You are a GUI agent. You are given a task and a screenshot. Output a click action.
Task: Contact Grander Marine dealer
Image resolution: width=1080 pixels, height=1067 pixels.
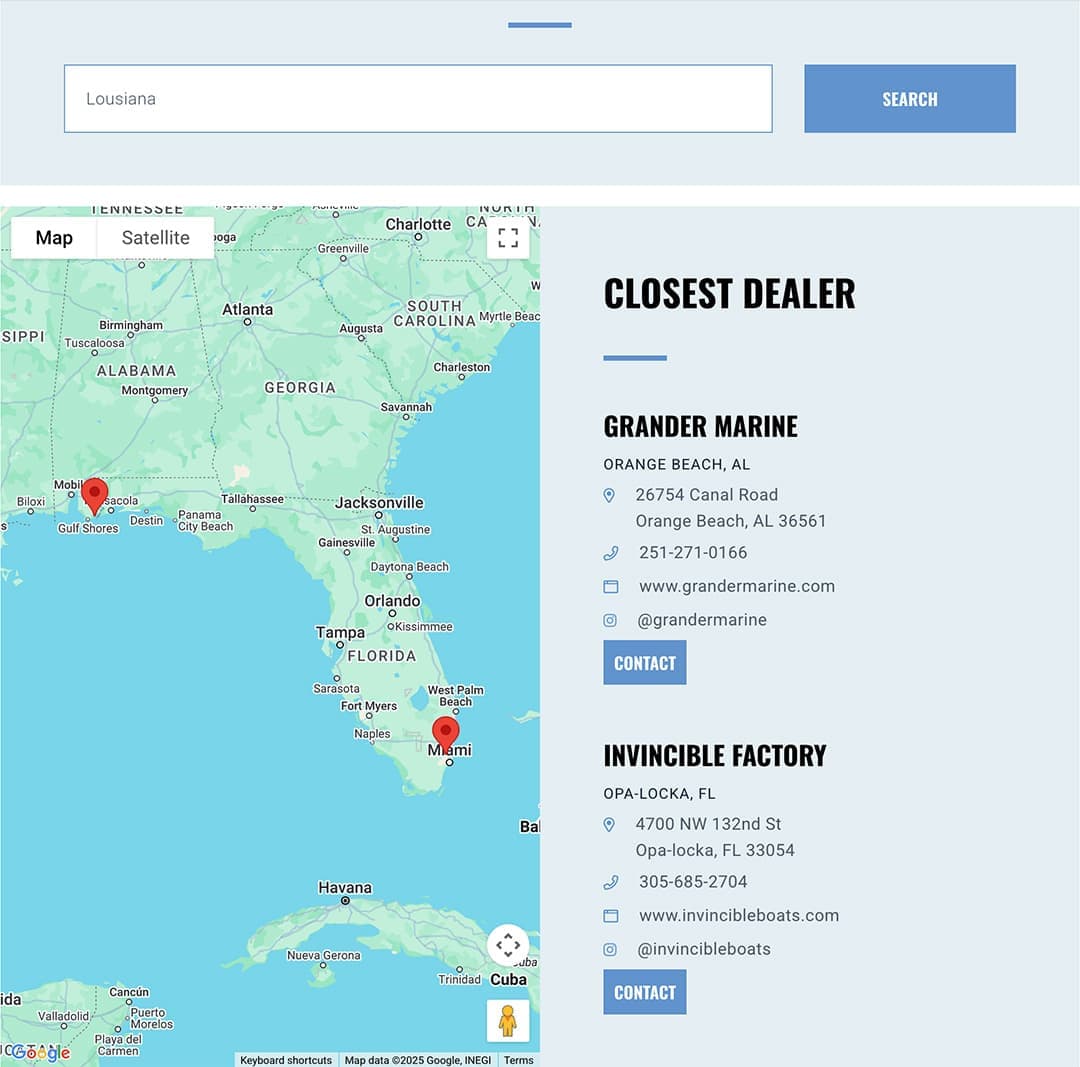point(645,663)
